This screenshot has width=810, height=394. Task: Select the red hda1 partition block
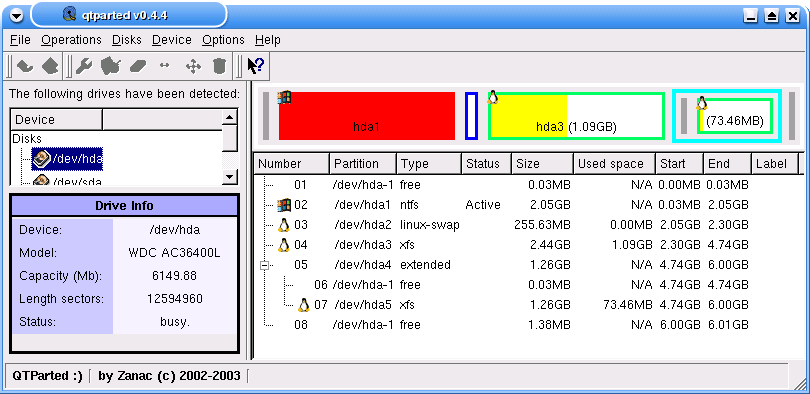pyautogui.click(x=367, y=116)
